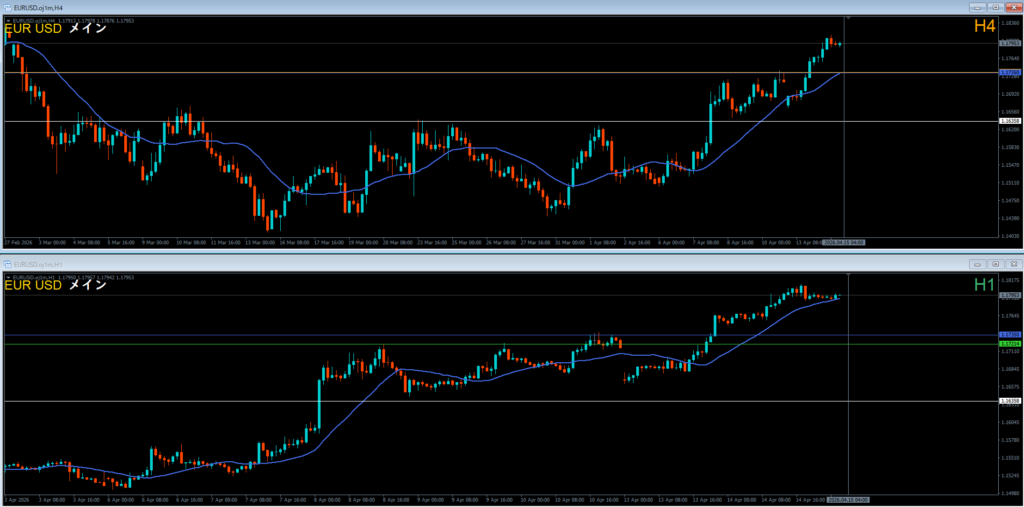The image size is (1024, 507).
Task: Click the 1.16358 price label on H4 chart
Action: (1009, 122)
